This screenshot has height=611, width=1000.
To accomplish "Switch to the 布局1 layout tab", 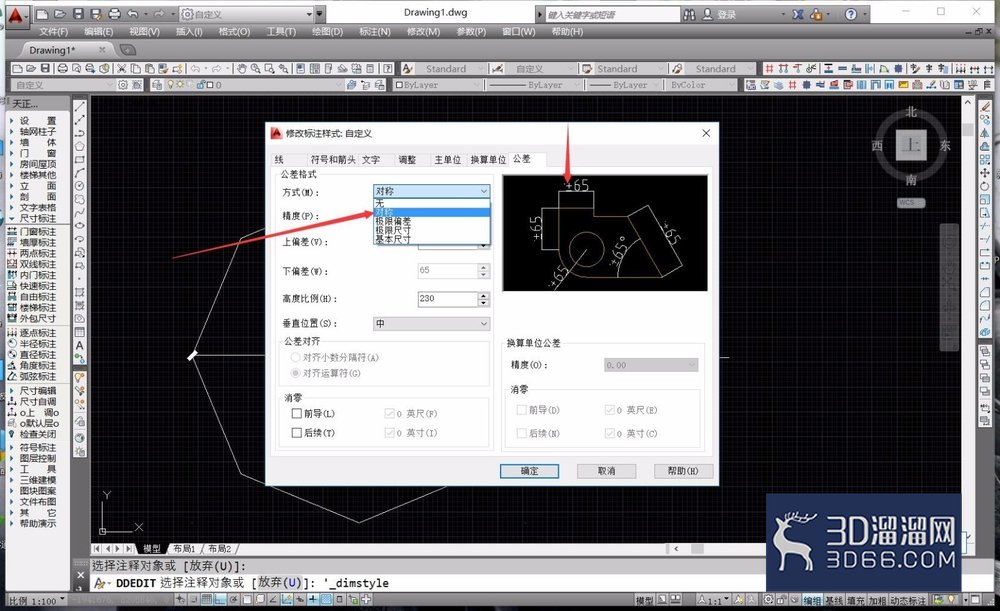I will pyautogui.click(x=184, y=548).
